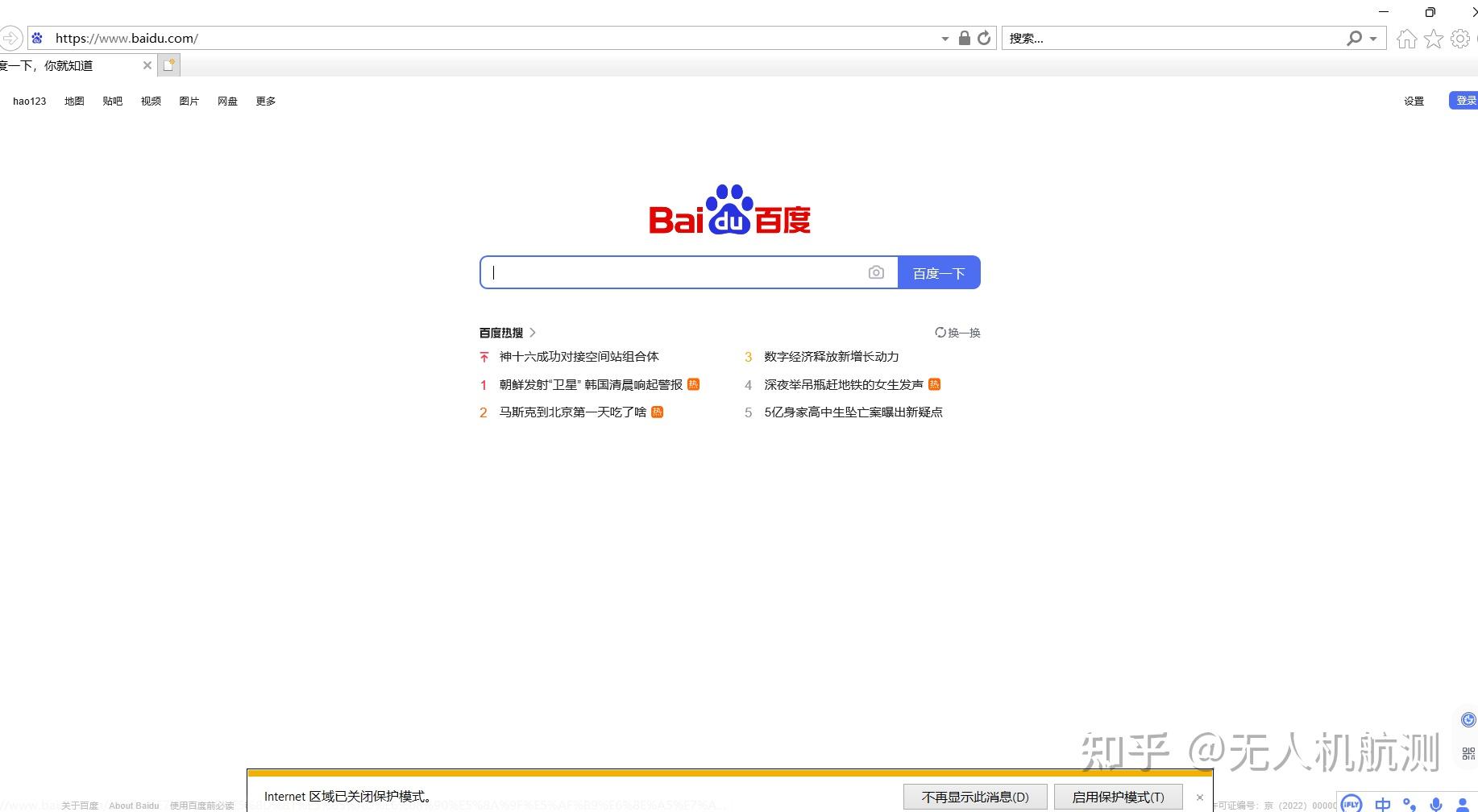
Task: Click the magnifier icon in browser search box
Action: 1354,38
